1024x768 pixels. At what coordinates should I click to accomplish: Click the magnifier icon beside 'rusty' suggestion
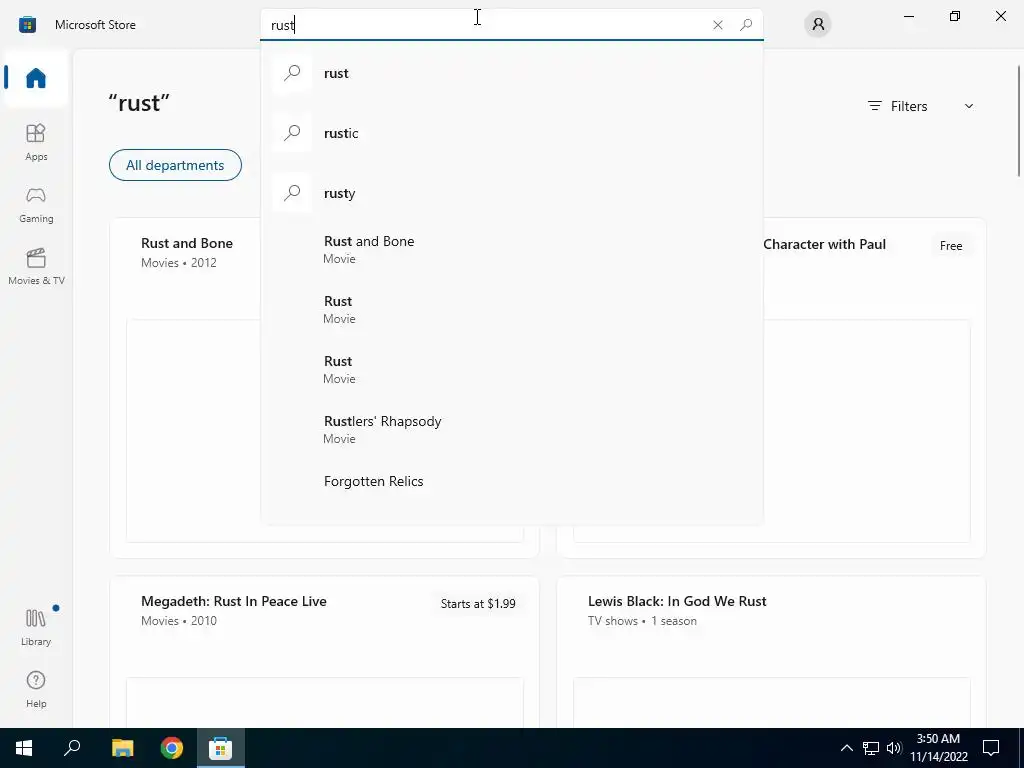coord(292,193)
